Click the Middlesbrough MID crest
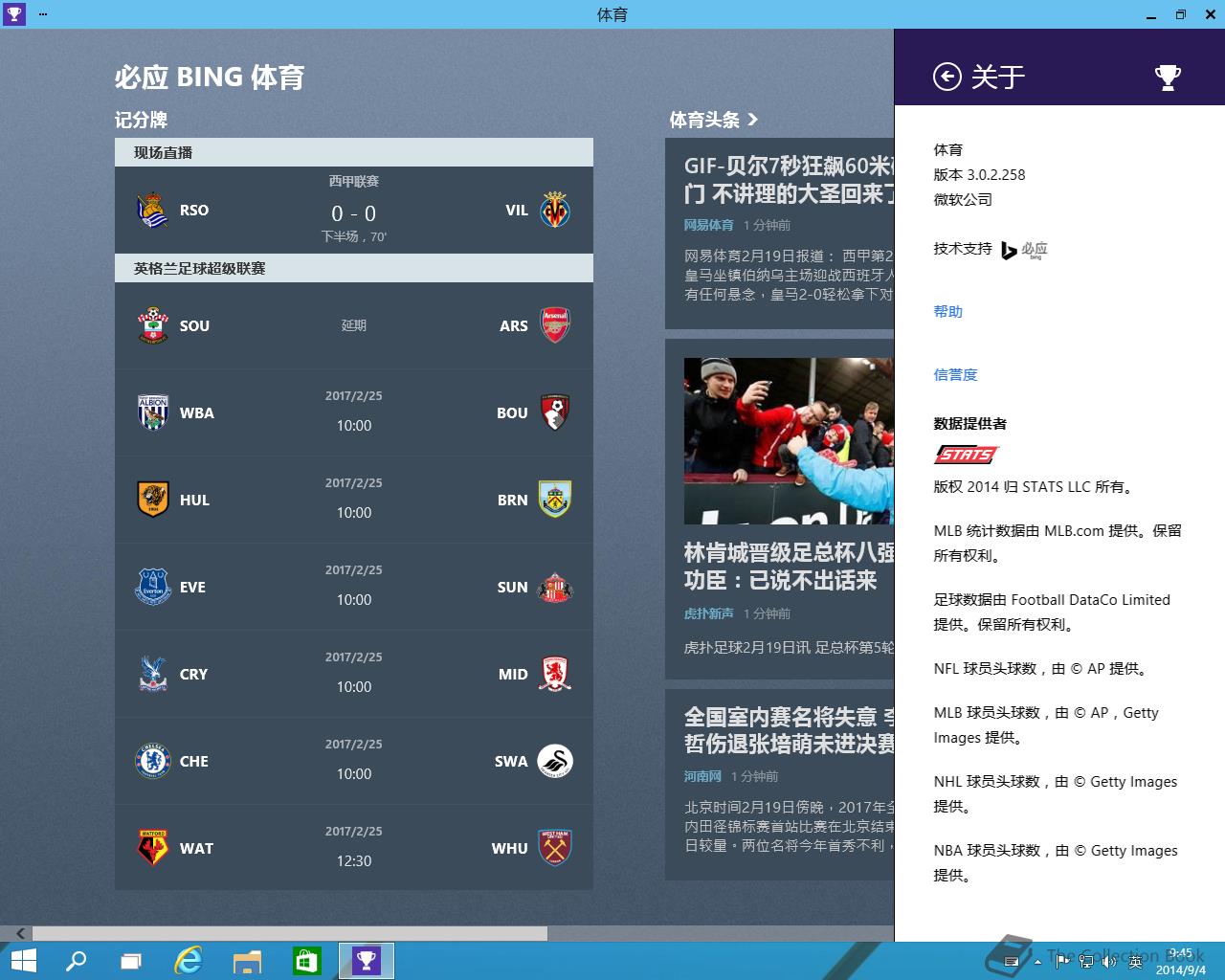The width and height of the screenshot is (1225, 980). (555, 674)
